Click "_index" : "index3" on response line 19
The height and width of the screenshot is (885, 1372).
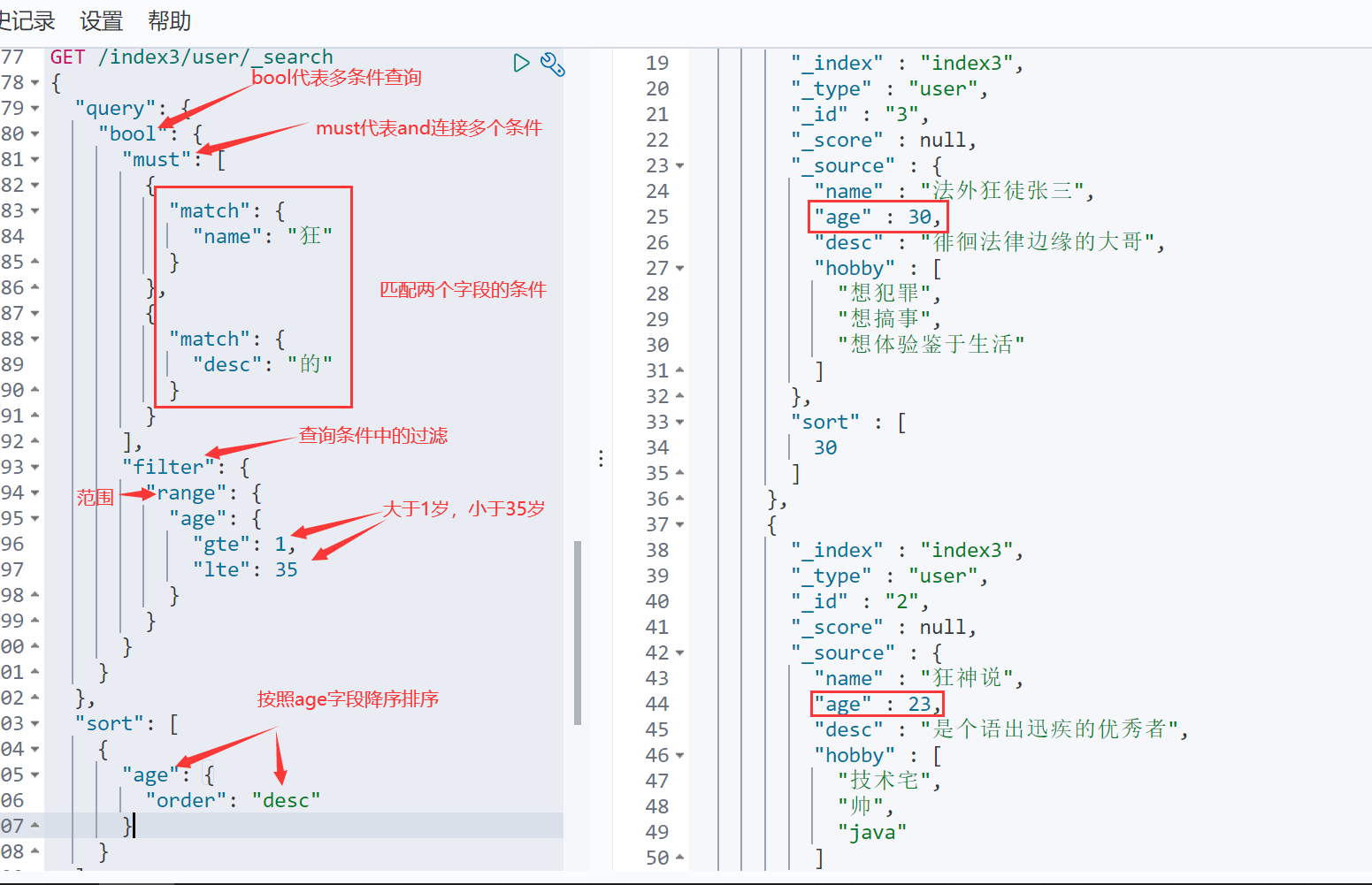907,64
